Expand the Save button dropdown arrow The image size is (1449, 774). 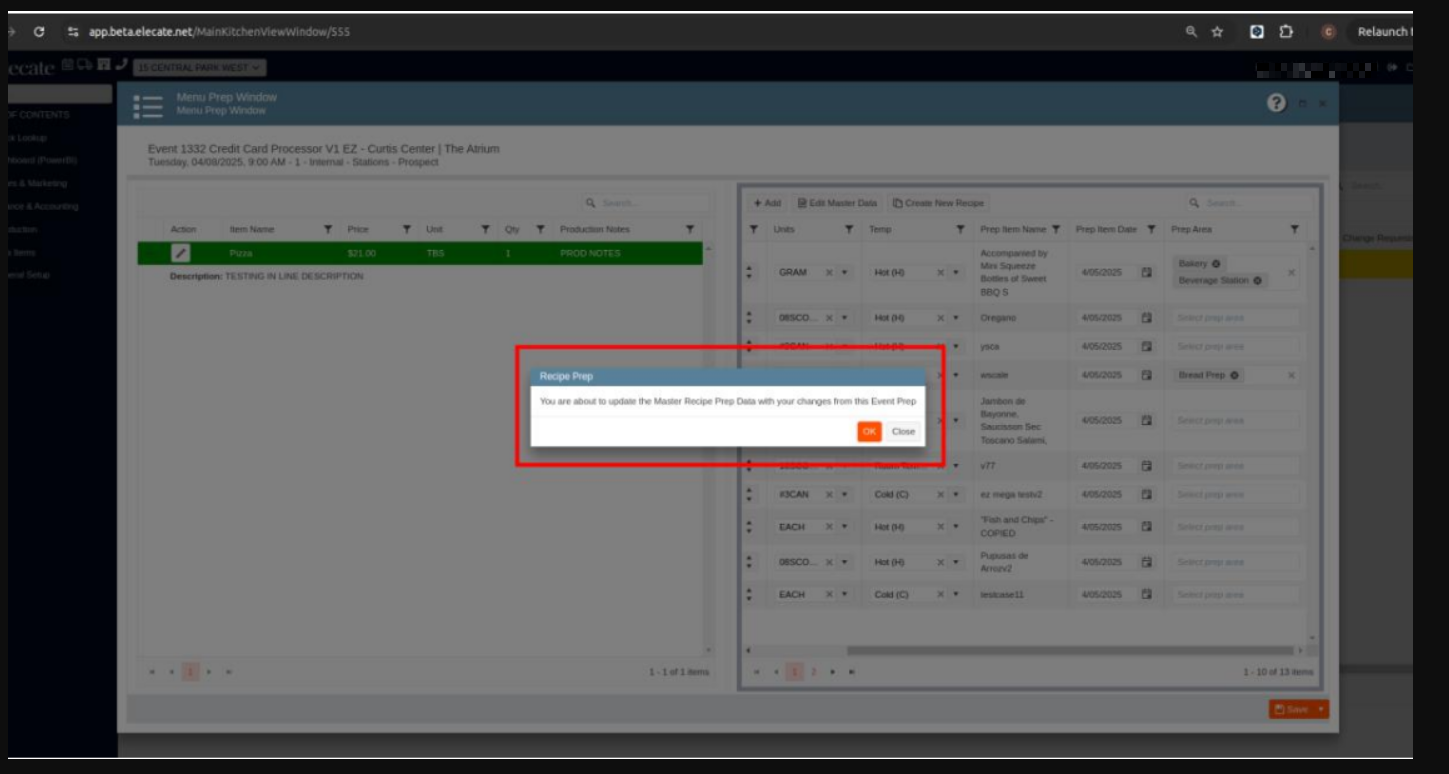tap(1321, 709)
